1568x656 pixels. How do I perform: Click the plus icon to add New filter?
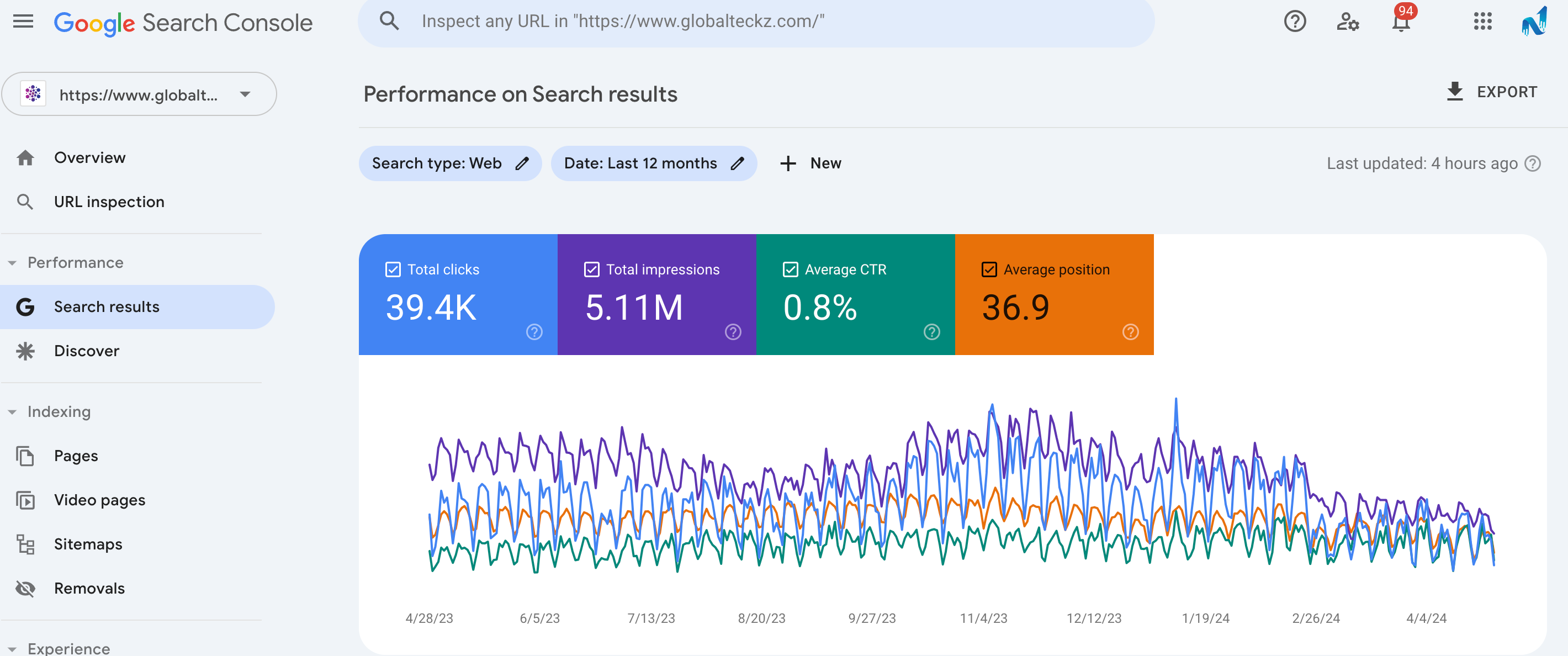coord(788,163)
